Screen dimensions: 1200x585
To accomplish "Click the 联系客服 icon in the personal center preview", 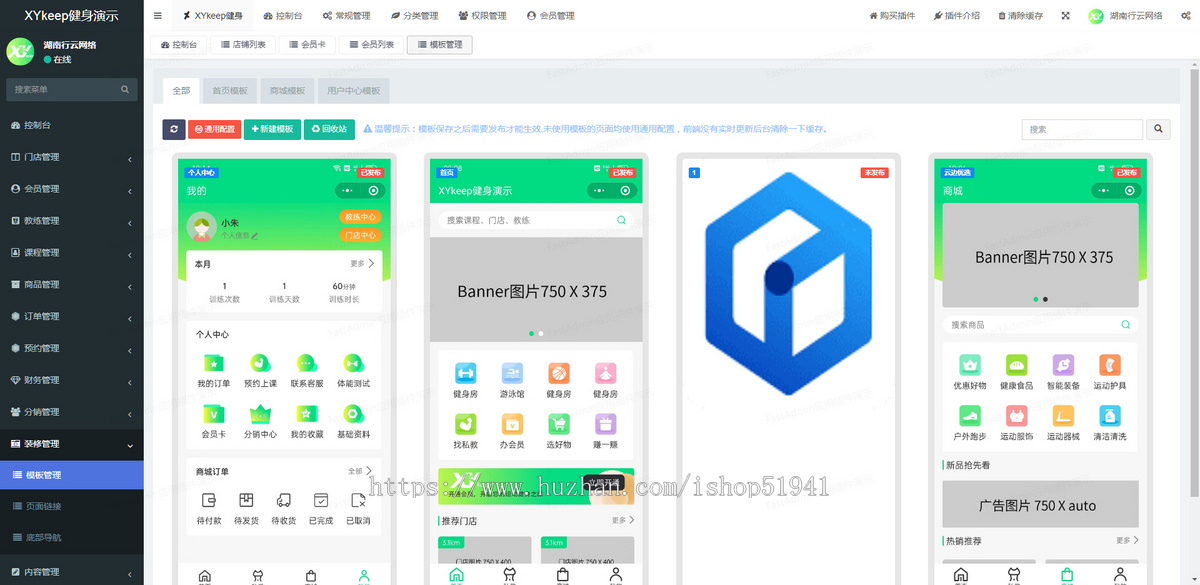I will pos(306,363).
